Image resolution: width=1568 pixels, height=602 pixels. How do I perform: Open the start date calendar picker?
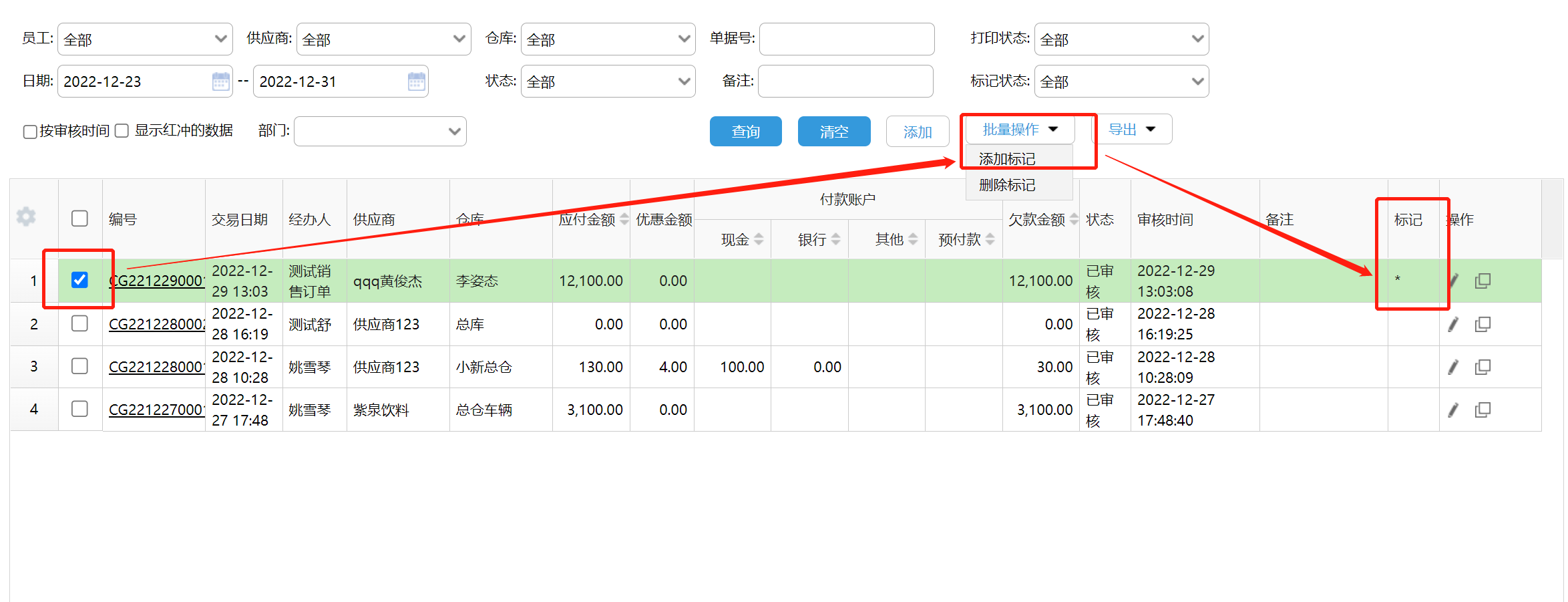(220, 82)
